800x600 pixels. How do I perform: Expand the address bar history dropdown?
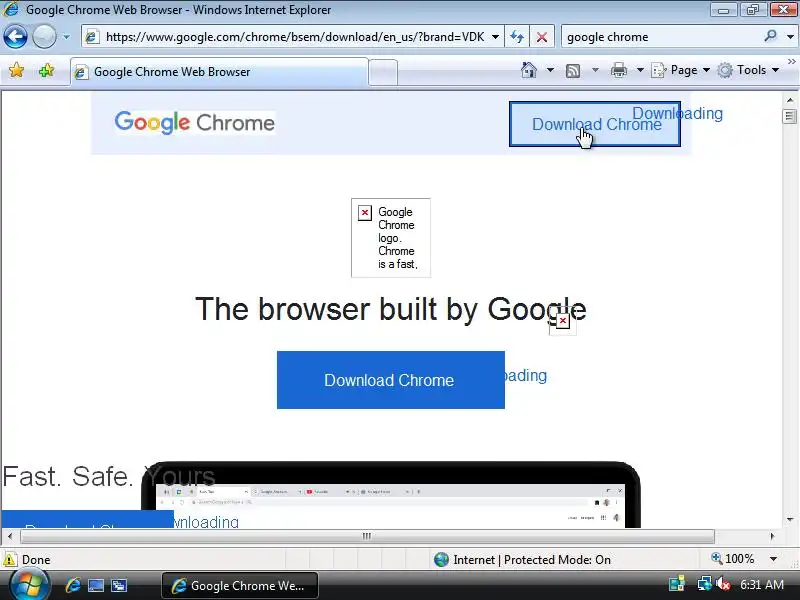(x=495, y=37)
